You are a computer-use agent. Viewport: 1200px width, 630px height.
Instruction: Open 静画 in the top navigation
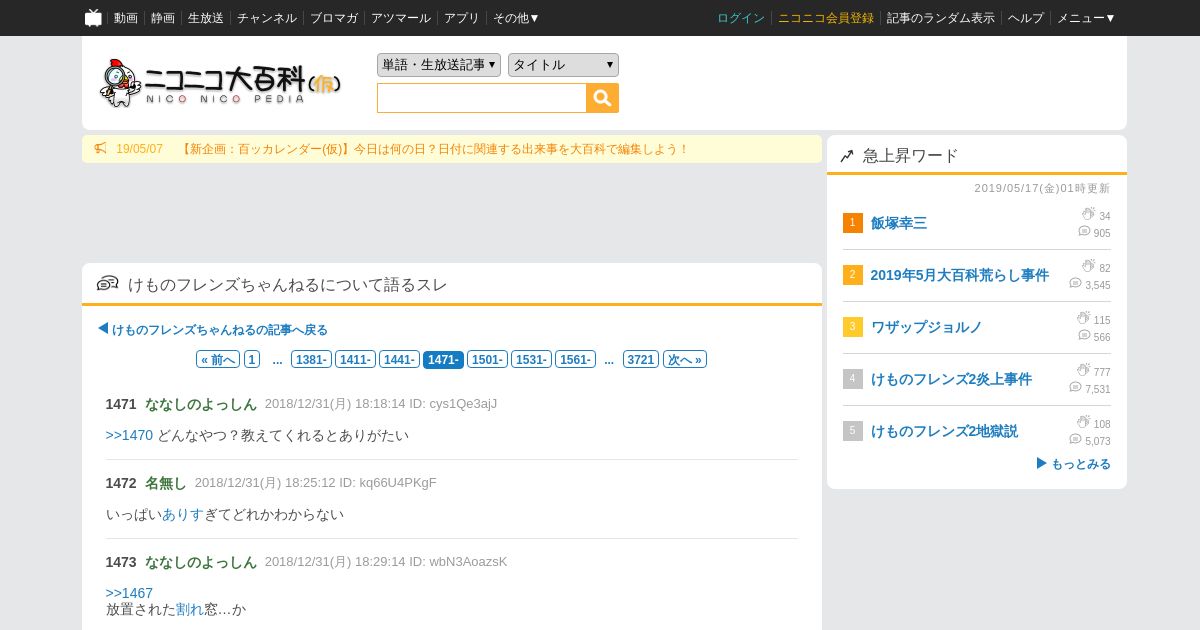coord(163,18)
